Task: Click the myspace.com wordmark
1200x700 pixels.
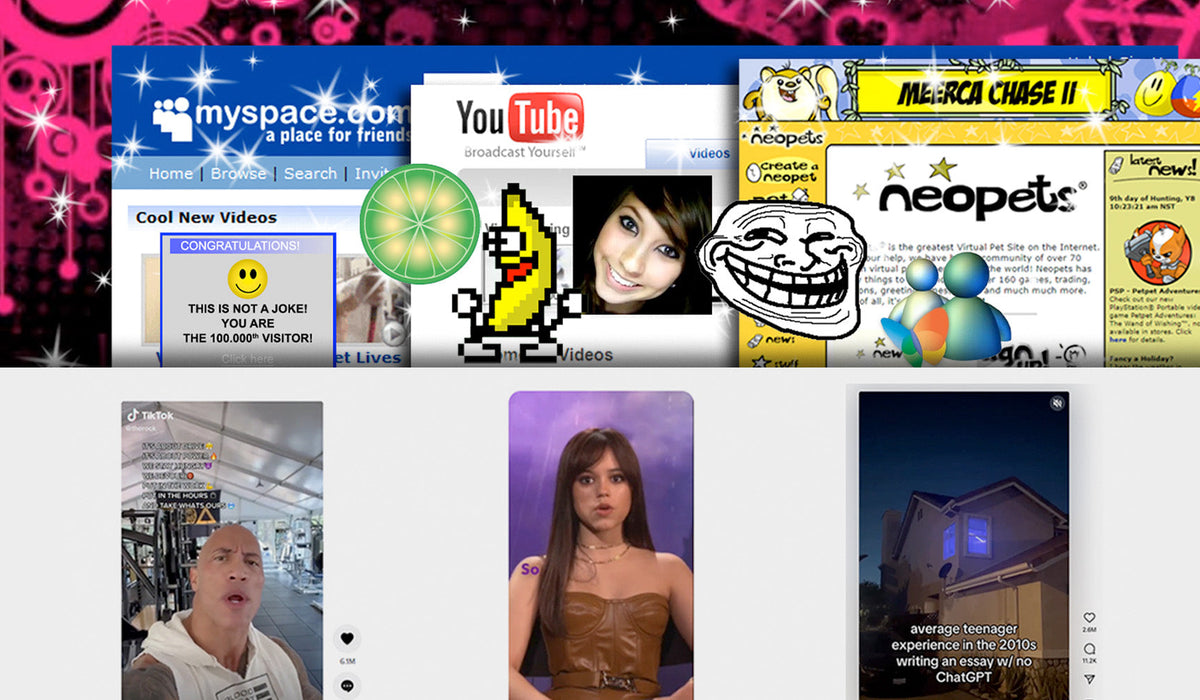Action: coord(303,111)
